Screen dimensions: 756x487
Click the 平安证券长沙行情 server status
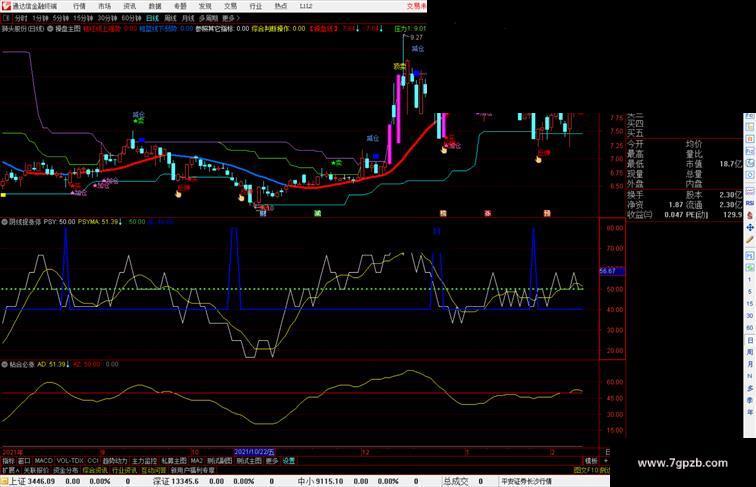click(x=526, y=481)
